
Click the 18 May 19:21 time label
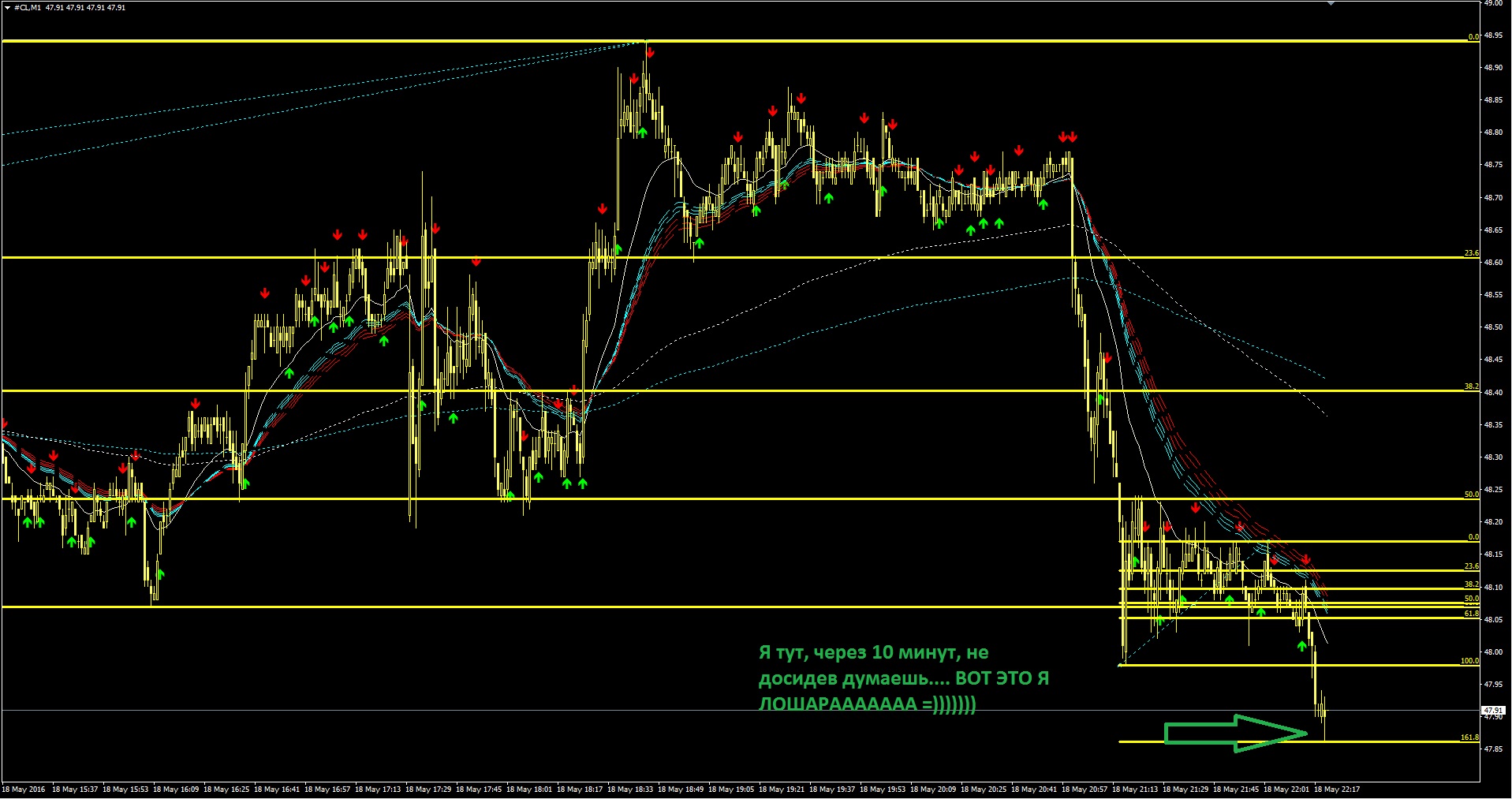click(x=782, y=790)
